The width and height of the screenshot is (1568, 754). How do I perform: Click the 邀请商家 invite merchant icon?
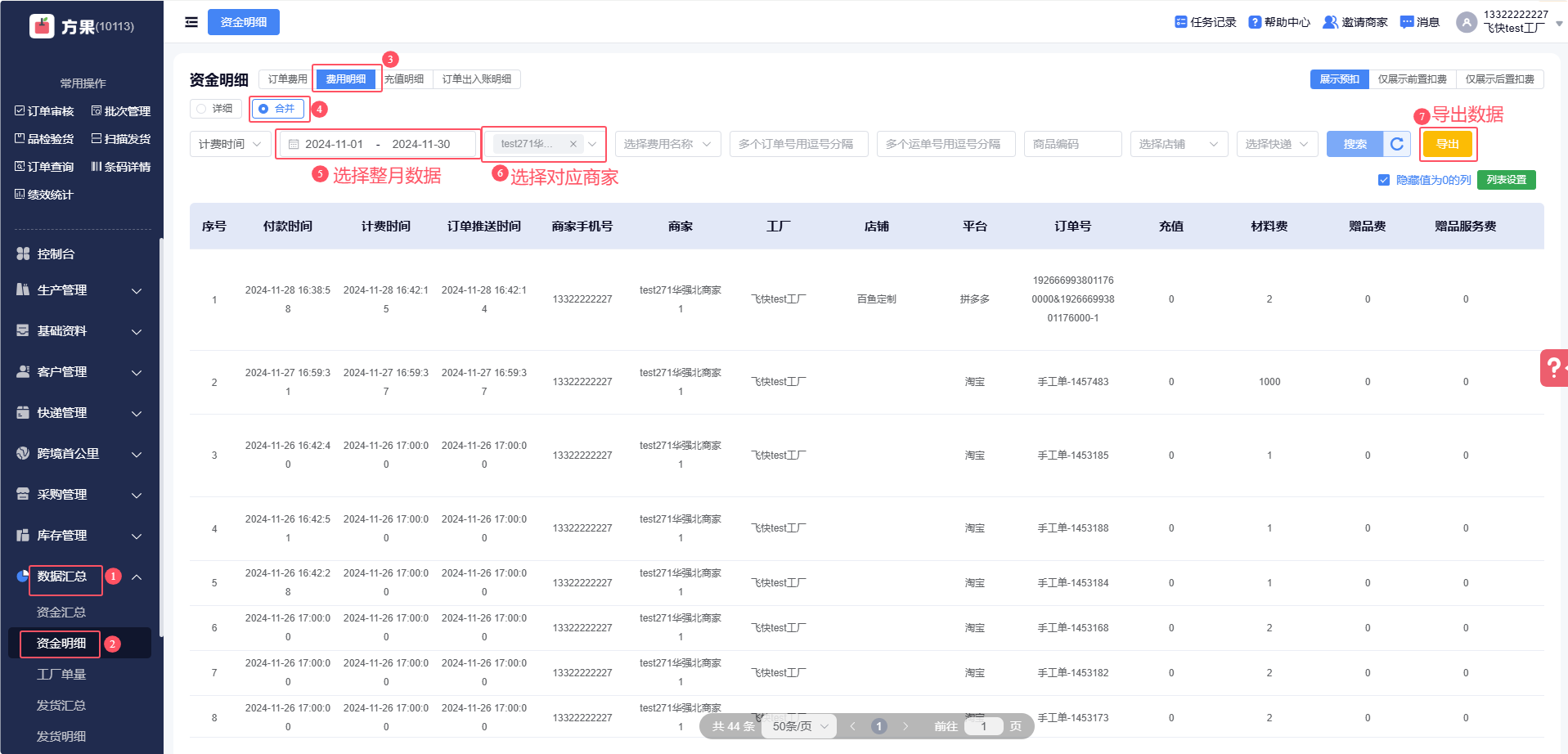pyautogui.click(x=1330, y=22)
